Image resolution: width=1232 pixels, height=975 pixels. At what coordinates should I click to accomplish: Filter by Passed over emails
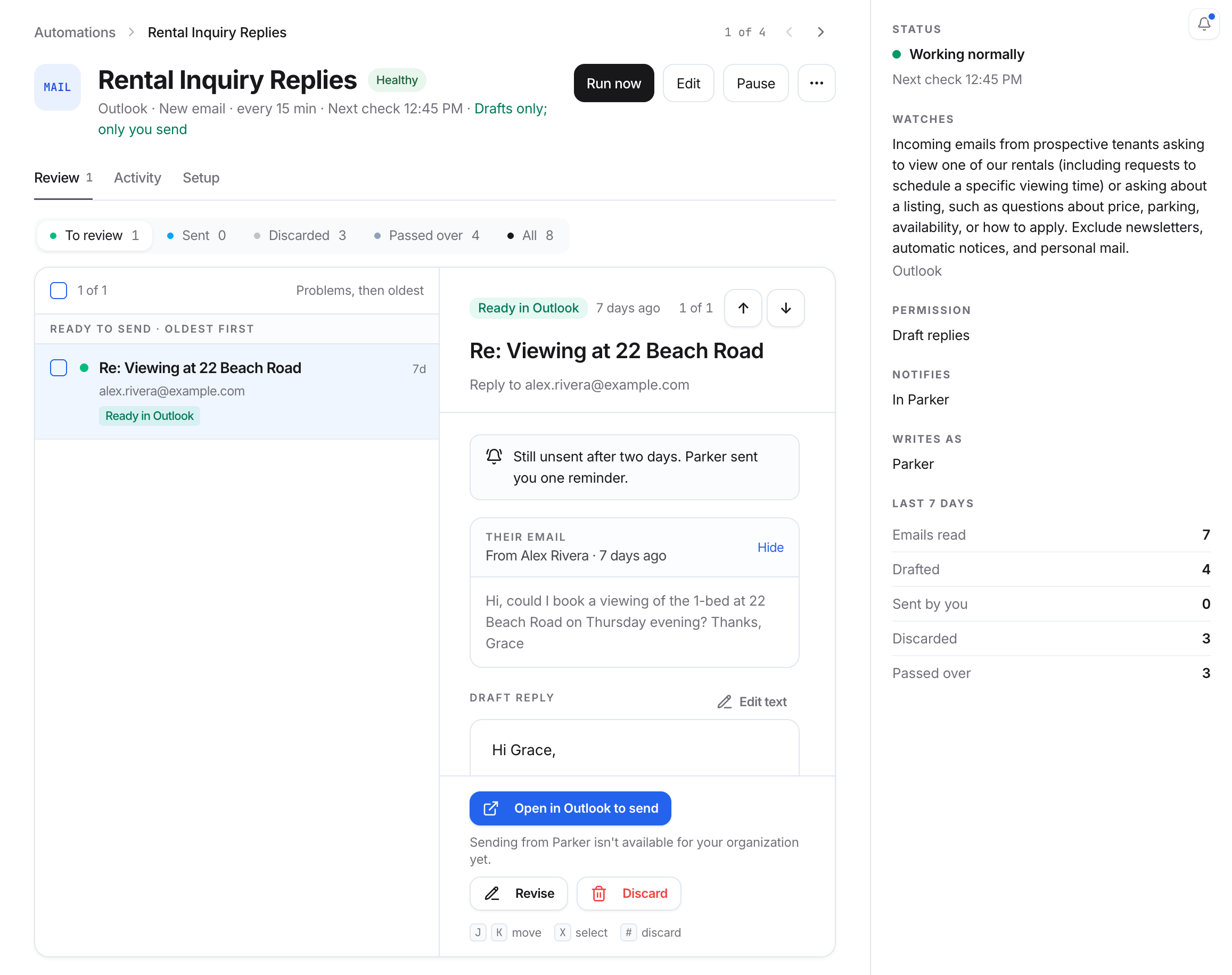tap(426, 236)
